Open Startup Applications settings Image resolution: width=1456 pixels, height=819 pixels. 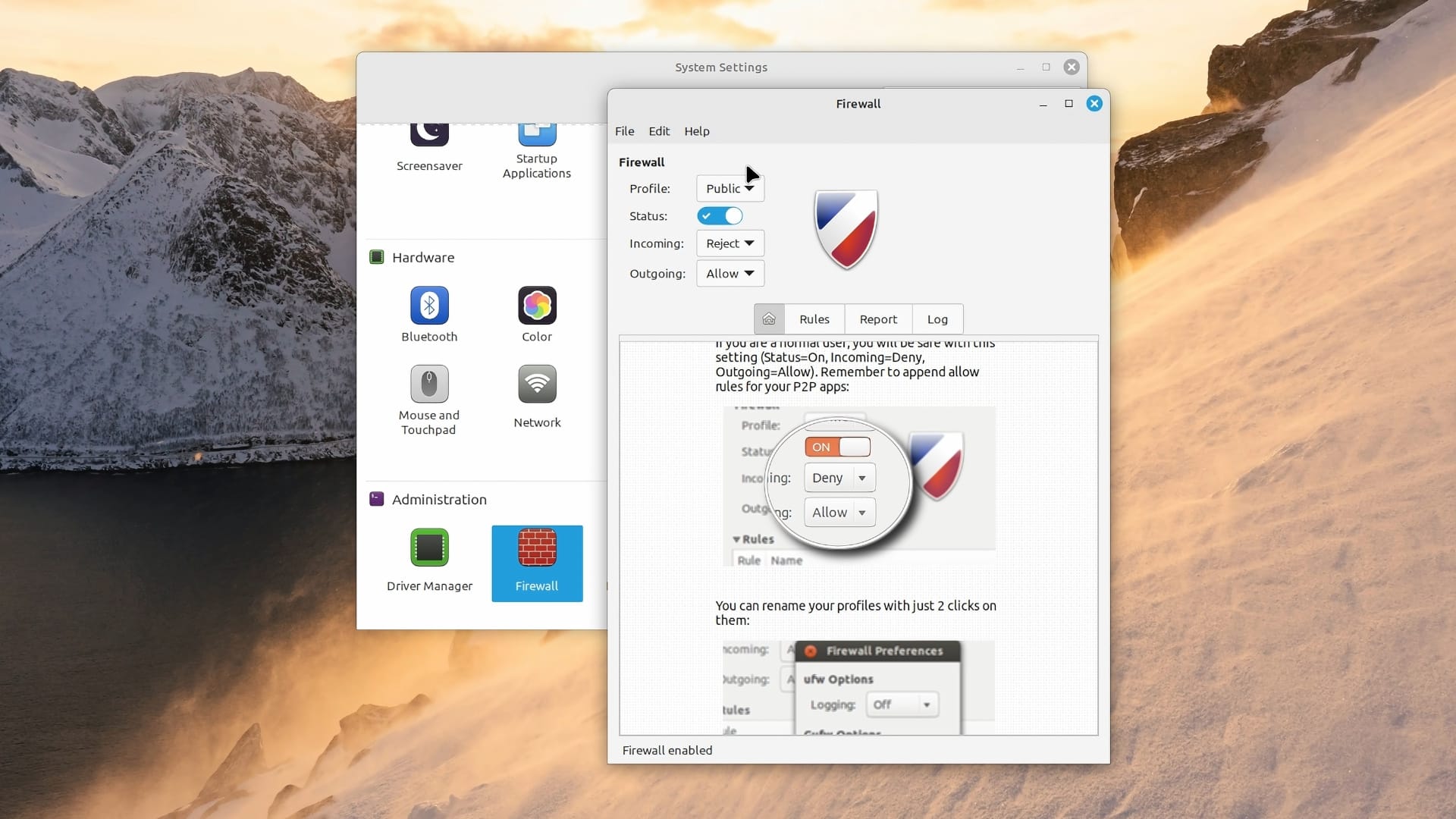tap(537, 135)
